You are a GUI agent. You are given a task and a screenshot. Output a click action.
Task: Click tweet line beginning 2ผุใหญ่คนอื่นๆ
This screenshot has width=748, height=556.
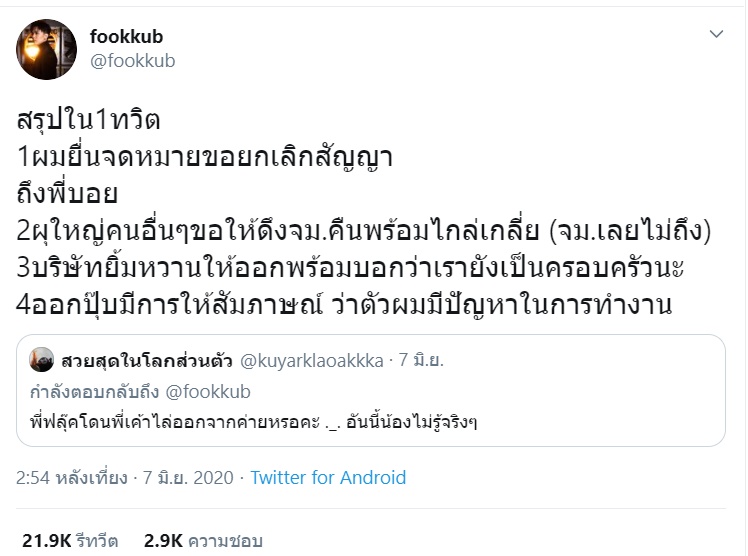click(x=363, y=232)
